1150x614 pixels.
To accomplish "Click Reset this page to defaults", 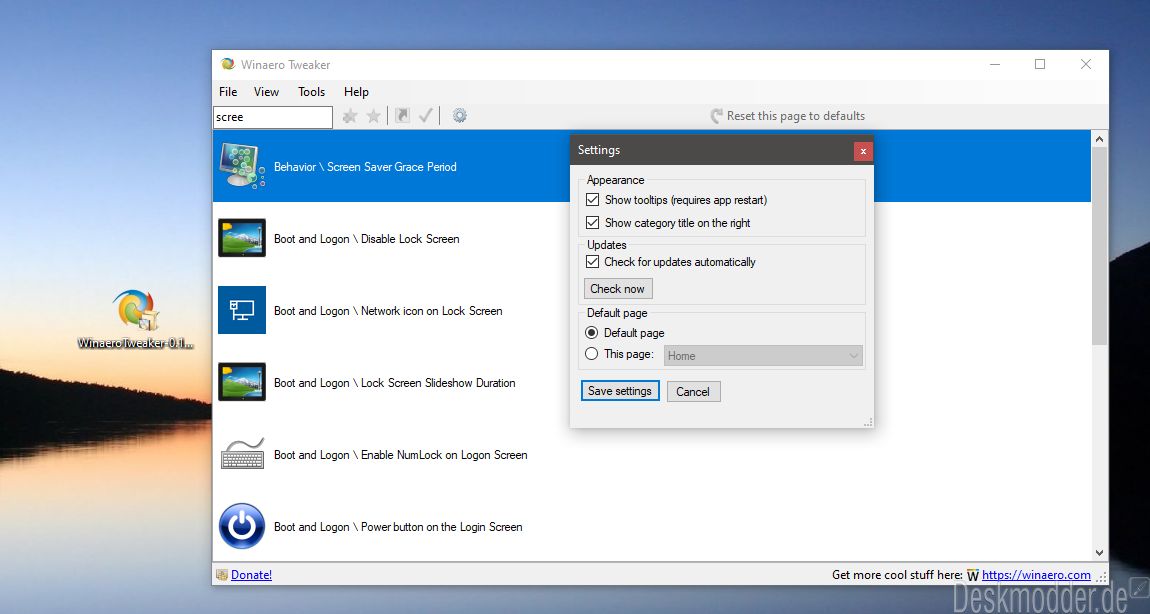I will (788, 116).
